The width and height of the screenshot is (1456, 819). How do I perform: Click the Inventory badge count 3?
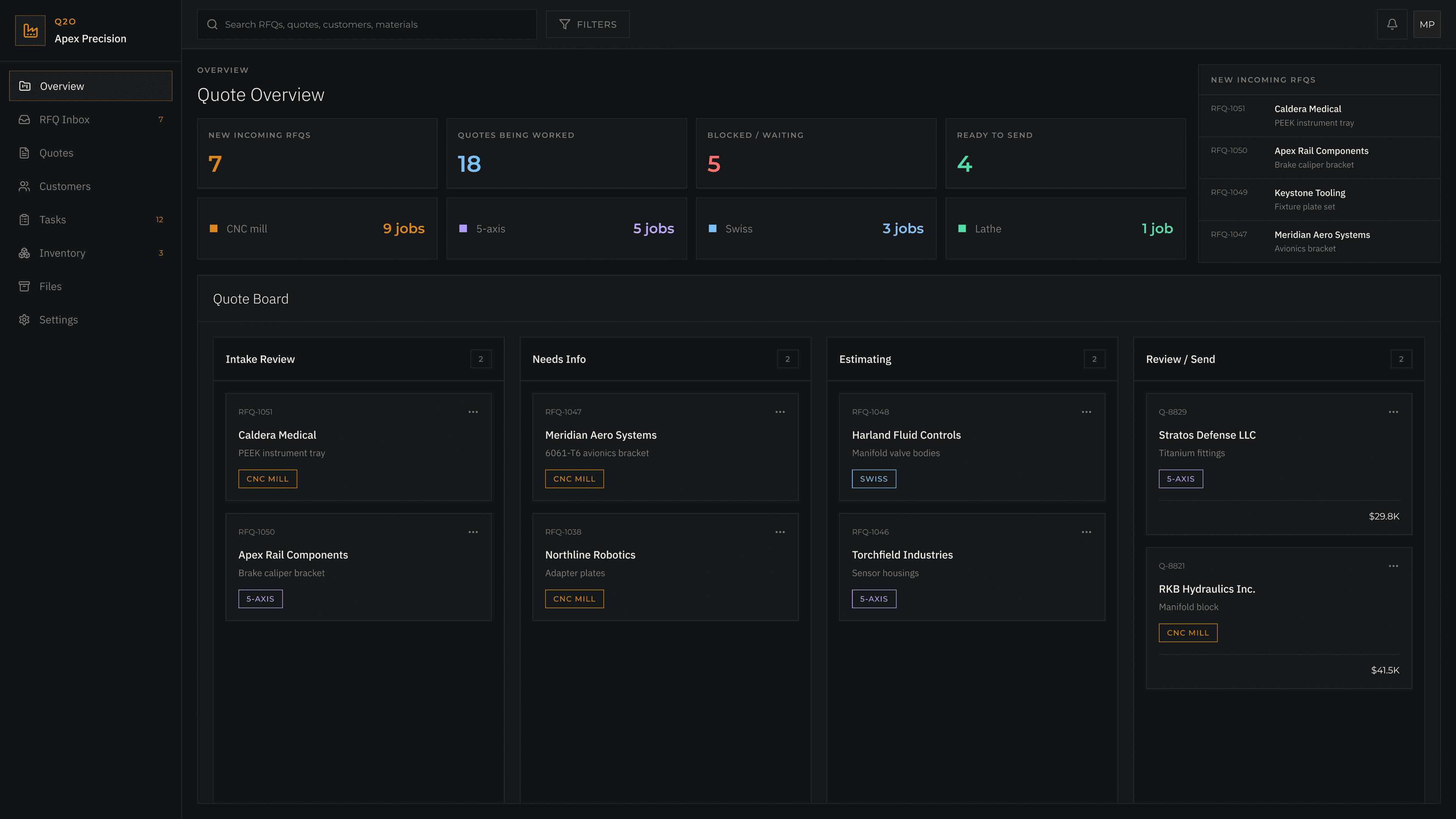coord(160,253)
